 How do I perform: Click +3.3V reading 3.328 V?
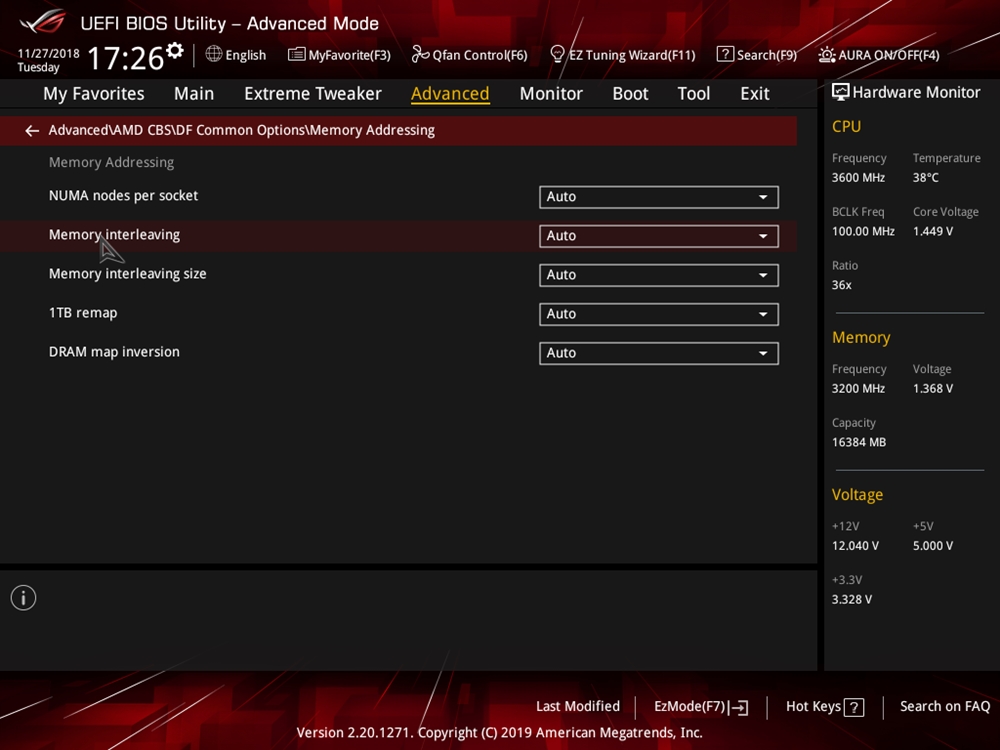tap(851, 599)
